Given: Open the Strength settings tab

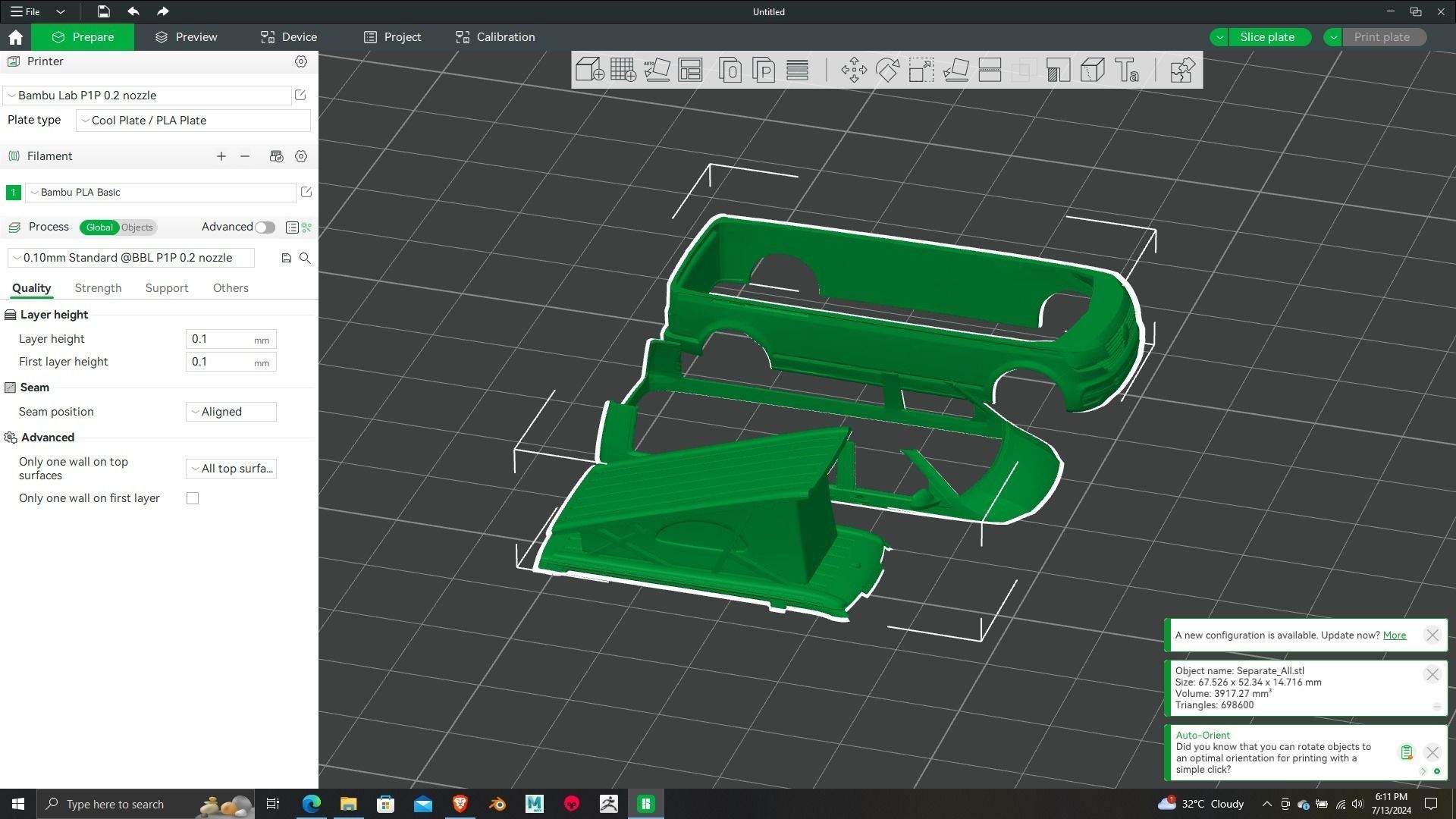Looking at the screenshot, I should pyautogui.click(x=98, y=288).
